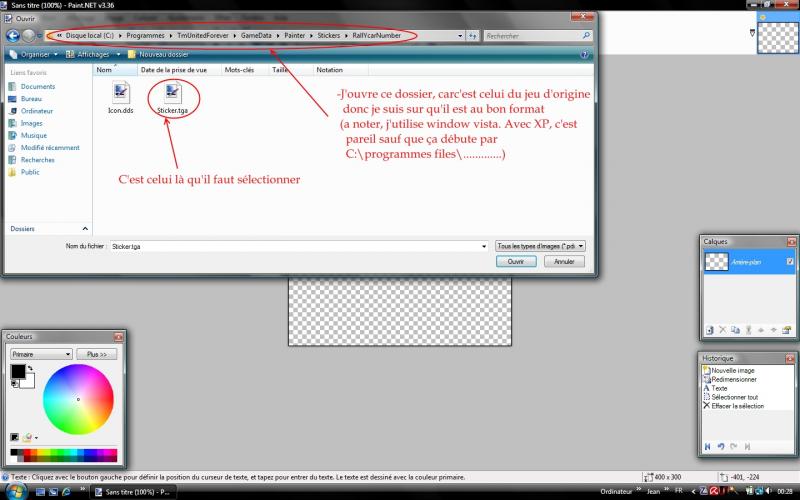Select Nouvelle image in Historique
This screenshot has width=800, height=500.
[733, 370]
